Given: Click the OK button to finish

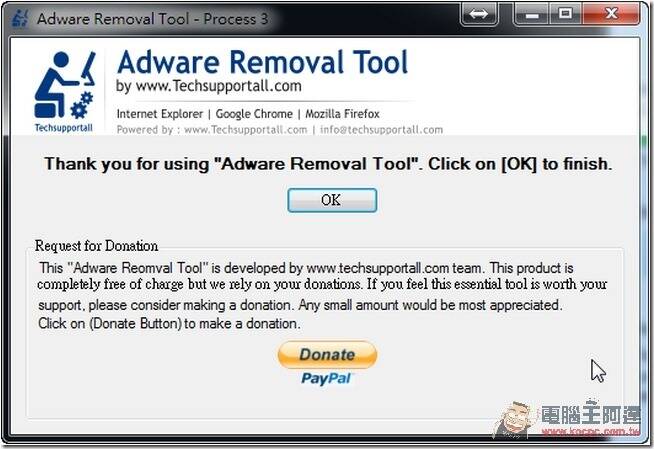Looking at the screenshot, I should (x=332, y=200).
